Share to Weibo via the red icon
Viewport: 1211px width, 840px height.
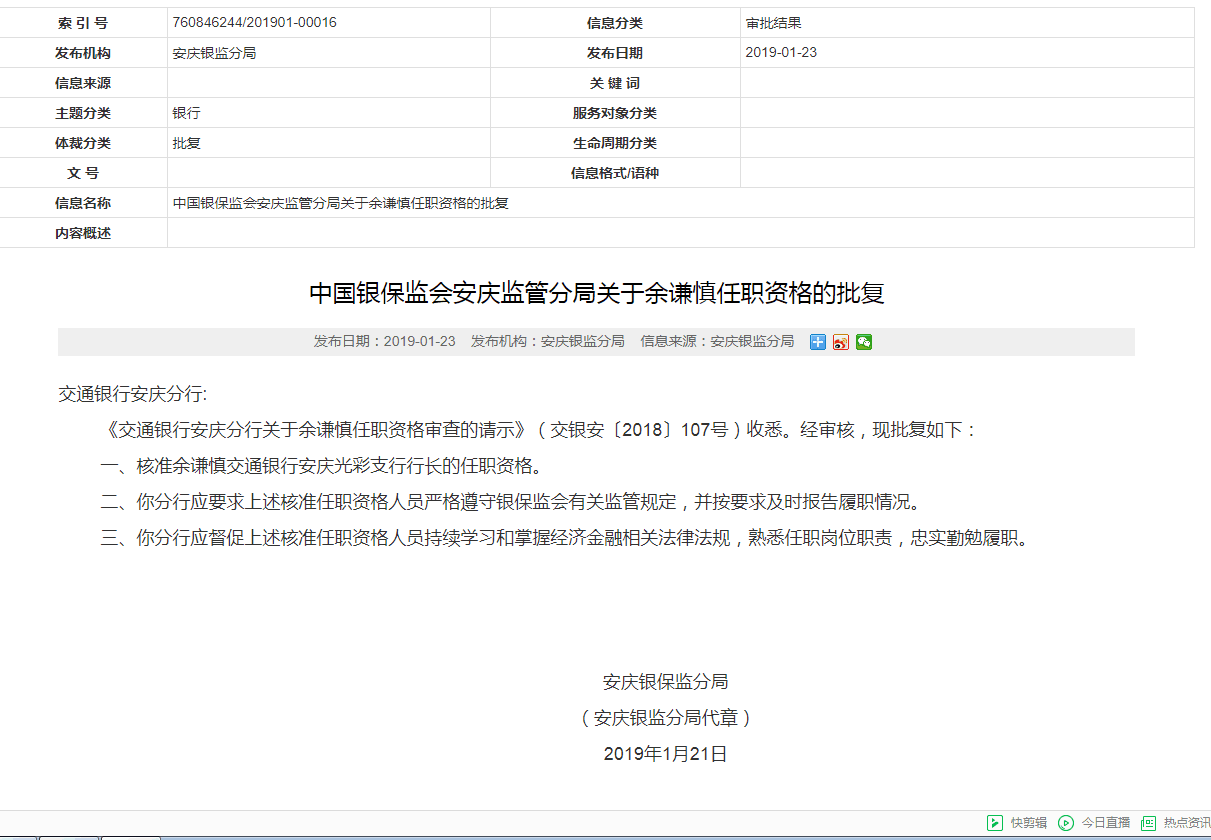pos(841,342)
